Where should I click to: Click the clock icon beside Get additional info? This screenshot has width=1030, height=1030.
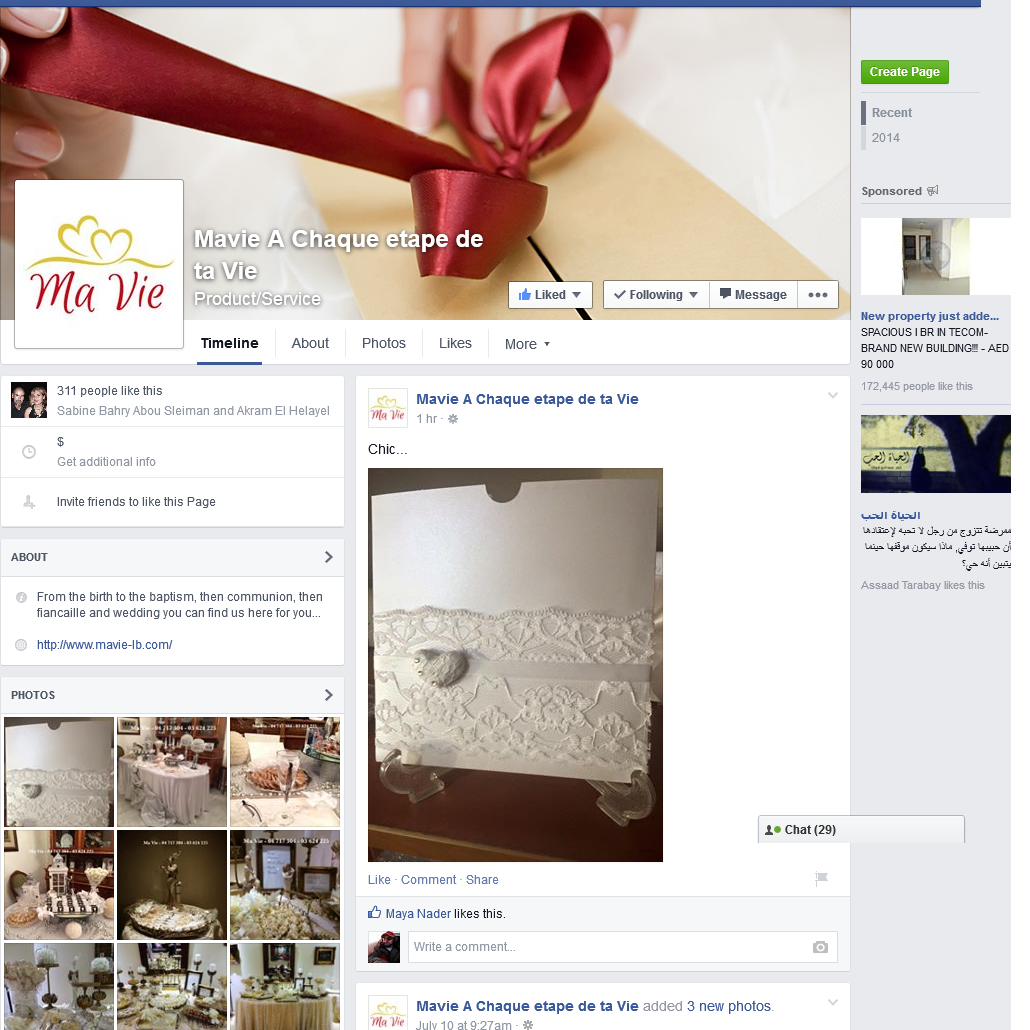tap(29, 452)
